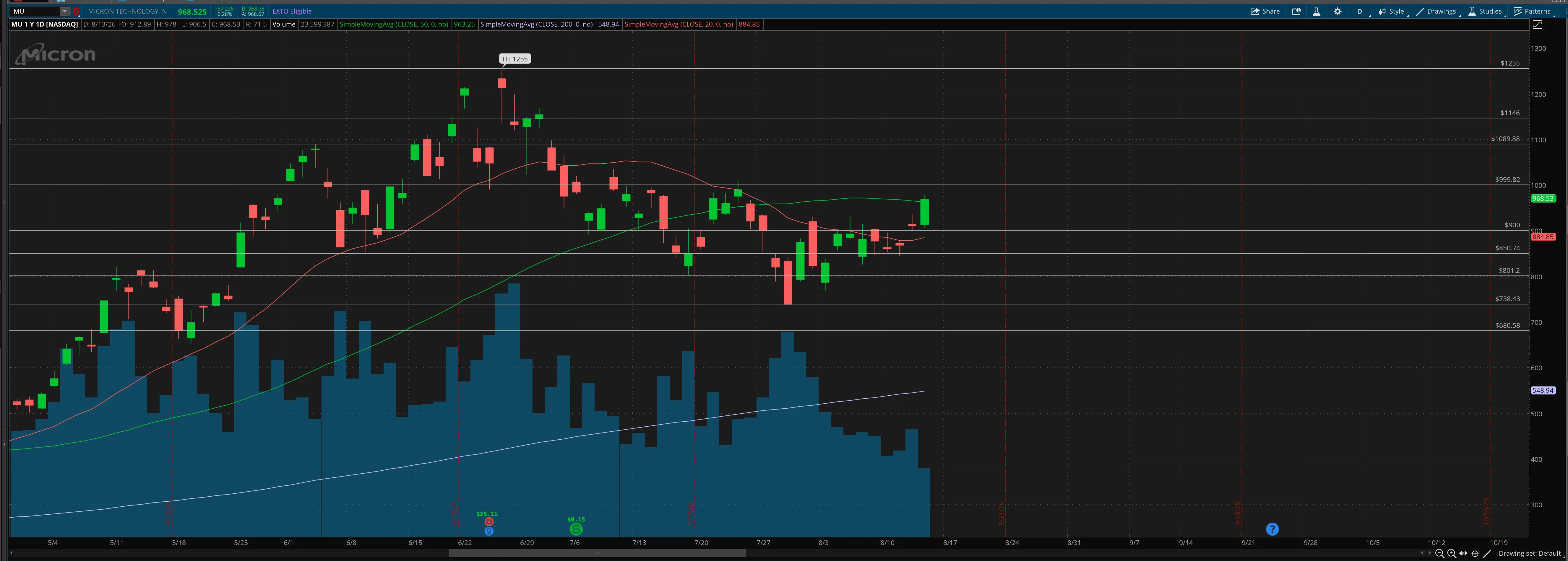
Task: Click the red symbol link clip icon
Action: (x=76, y=11)
